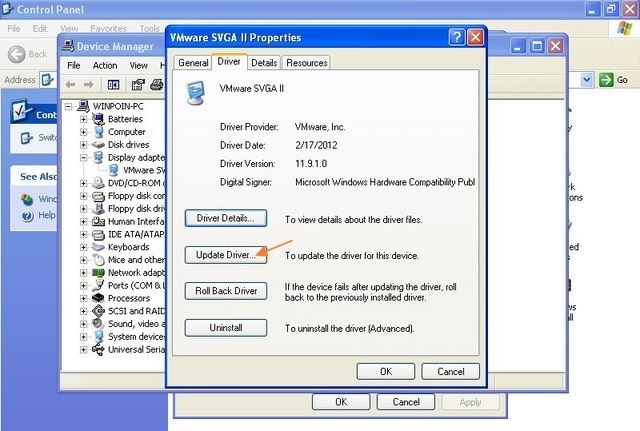Expand the Disk drives node

click(84, 145)
